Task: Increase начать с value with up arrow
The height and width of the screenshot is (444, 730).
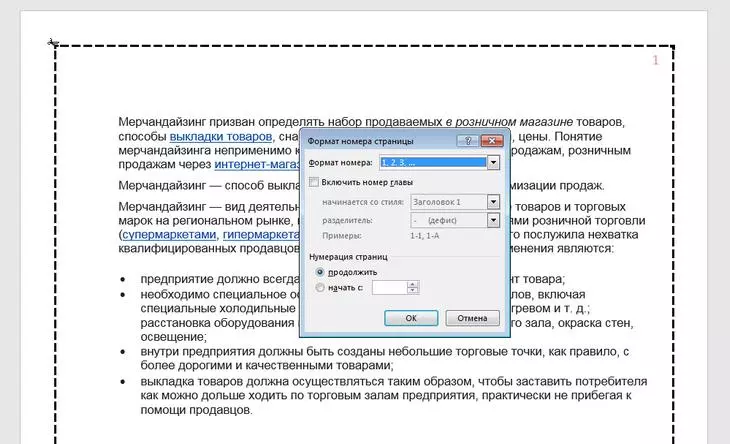Action: pyautogui.click(x=412, y=284)
